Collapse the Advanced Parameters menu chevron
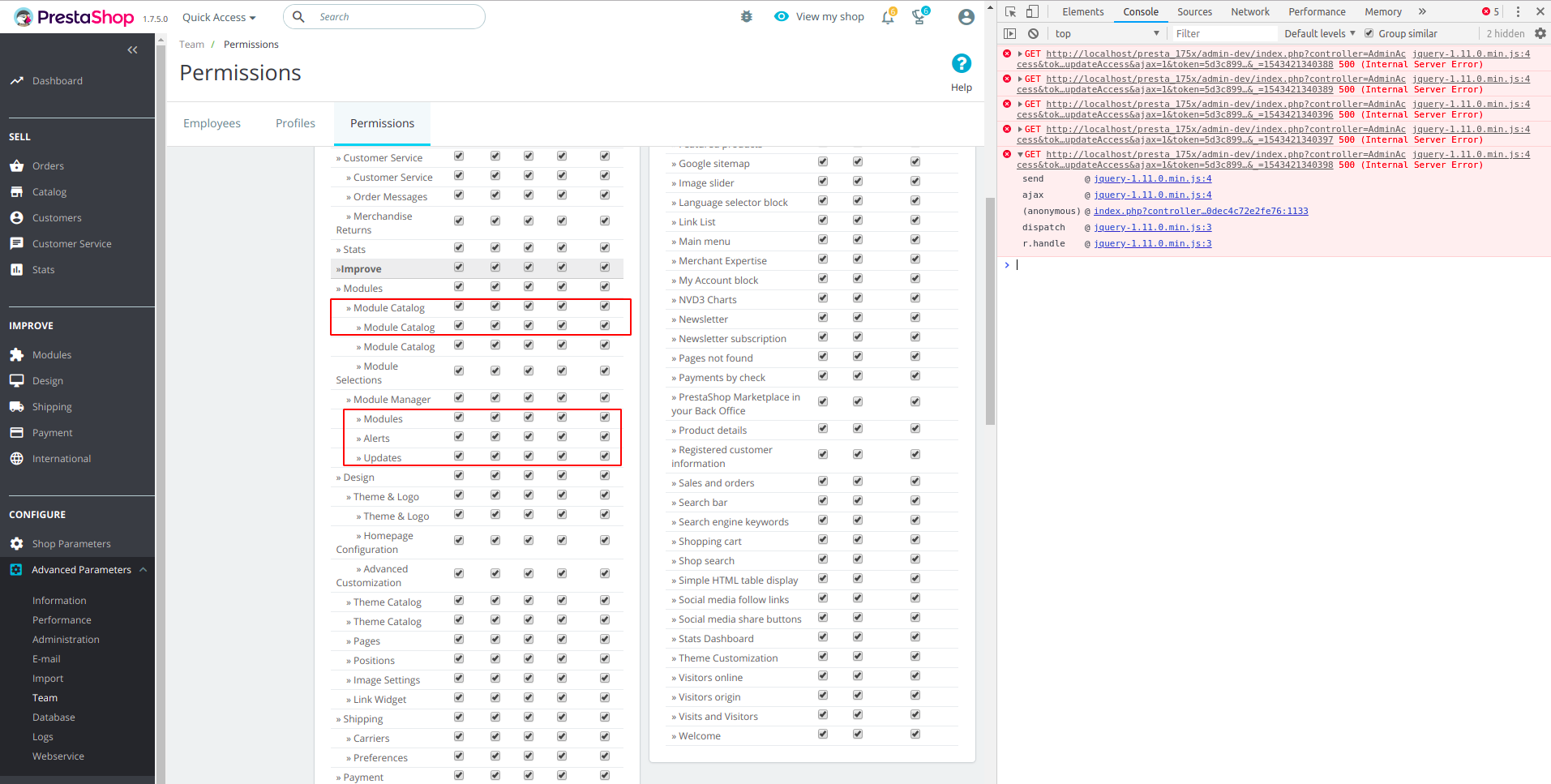1551x784 pixels. pyautogui.click(x=144, y=569)
